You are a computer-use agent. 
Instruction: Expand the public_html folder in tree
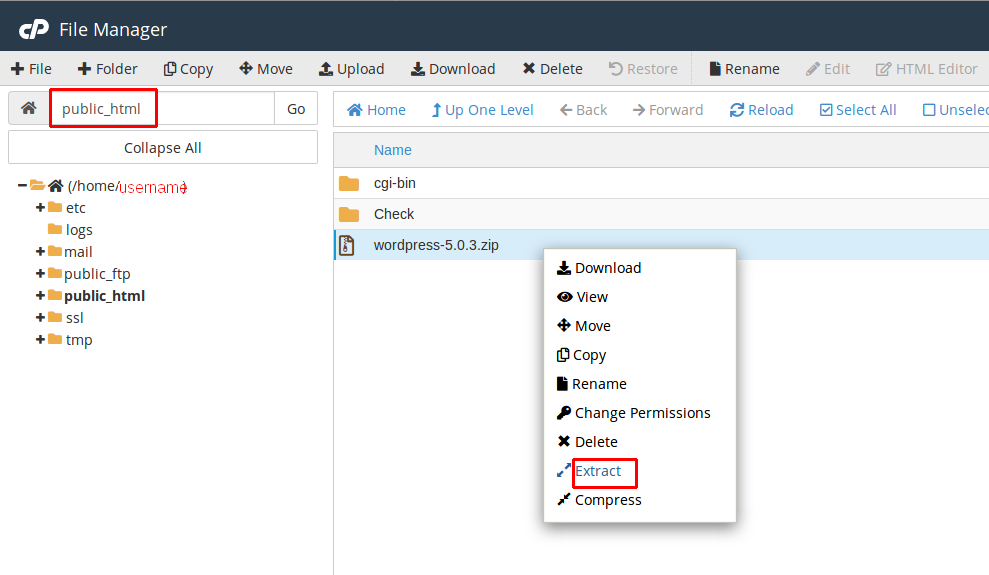pyautogui.click(x=40, y=296)
